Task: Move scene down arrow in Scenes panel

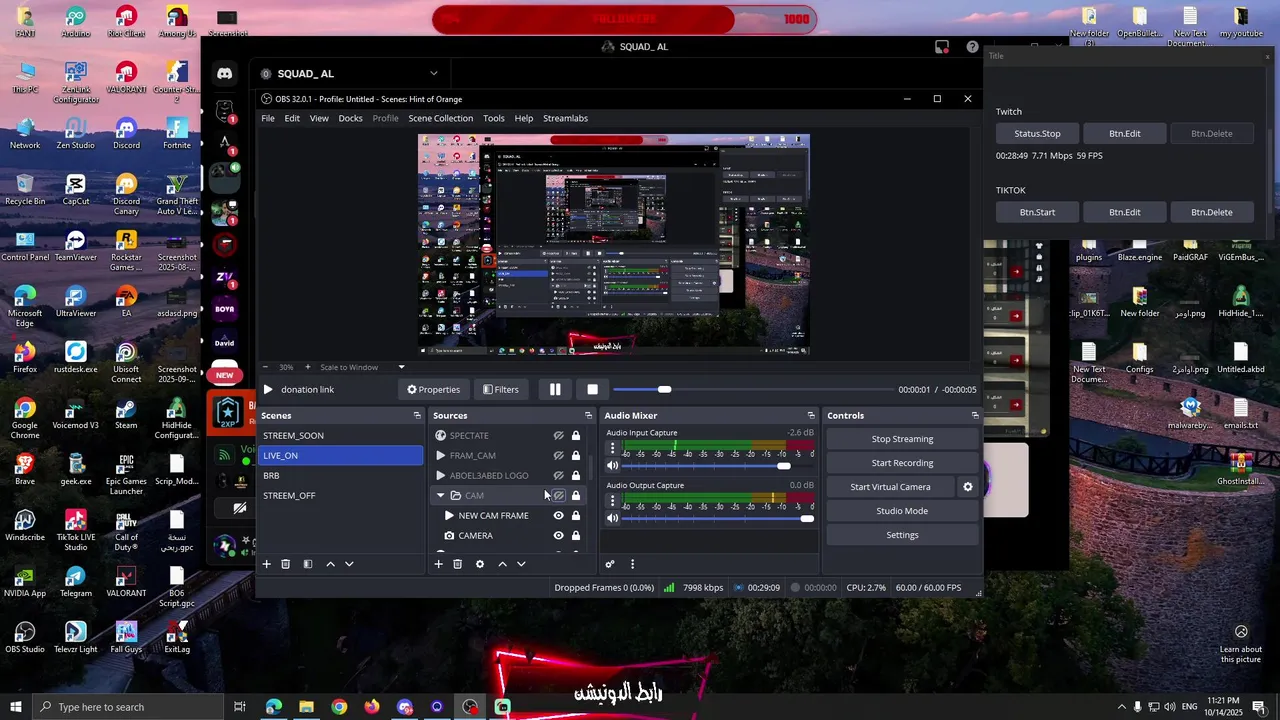Action: pos(349,564)
